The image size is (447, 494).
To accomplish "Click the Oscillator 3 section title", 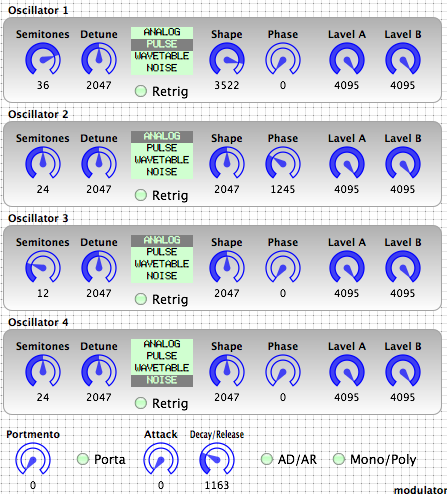I will pyautogui.click(x=38, y=218).
